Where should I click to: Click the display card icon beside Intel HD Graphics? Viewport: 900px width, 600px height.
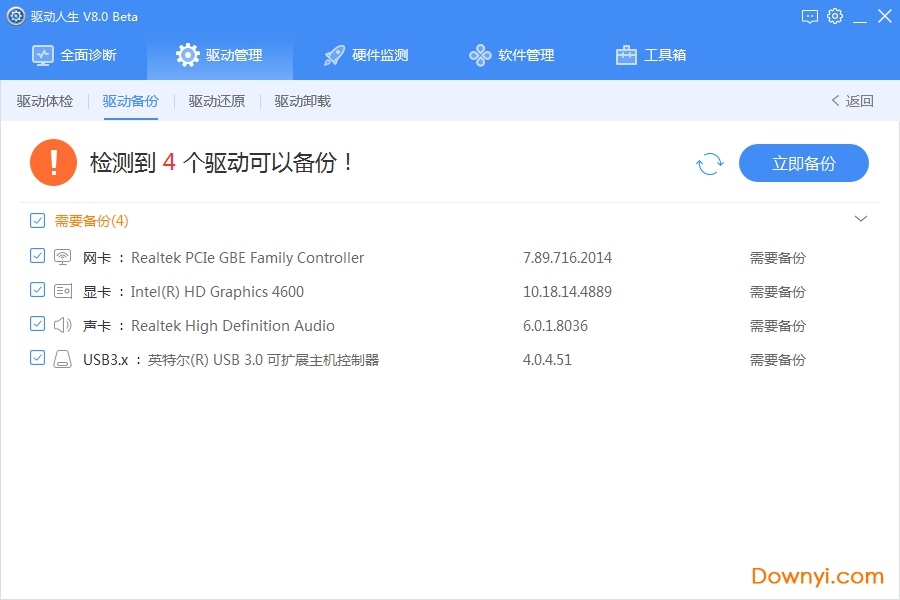point(62,291)
